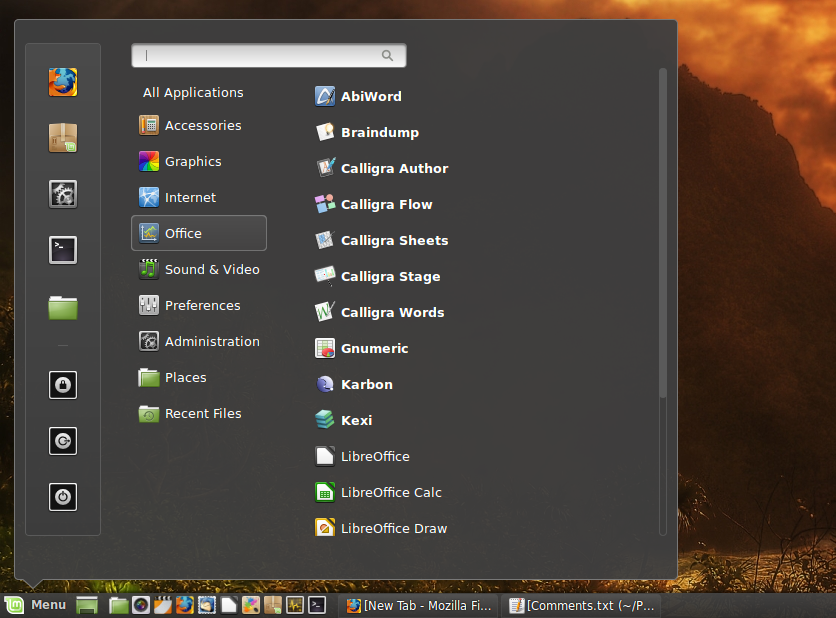Open Gnumeric spreadsheet
Viewport: 836px width, 618px height.
coord(361,348)
